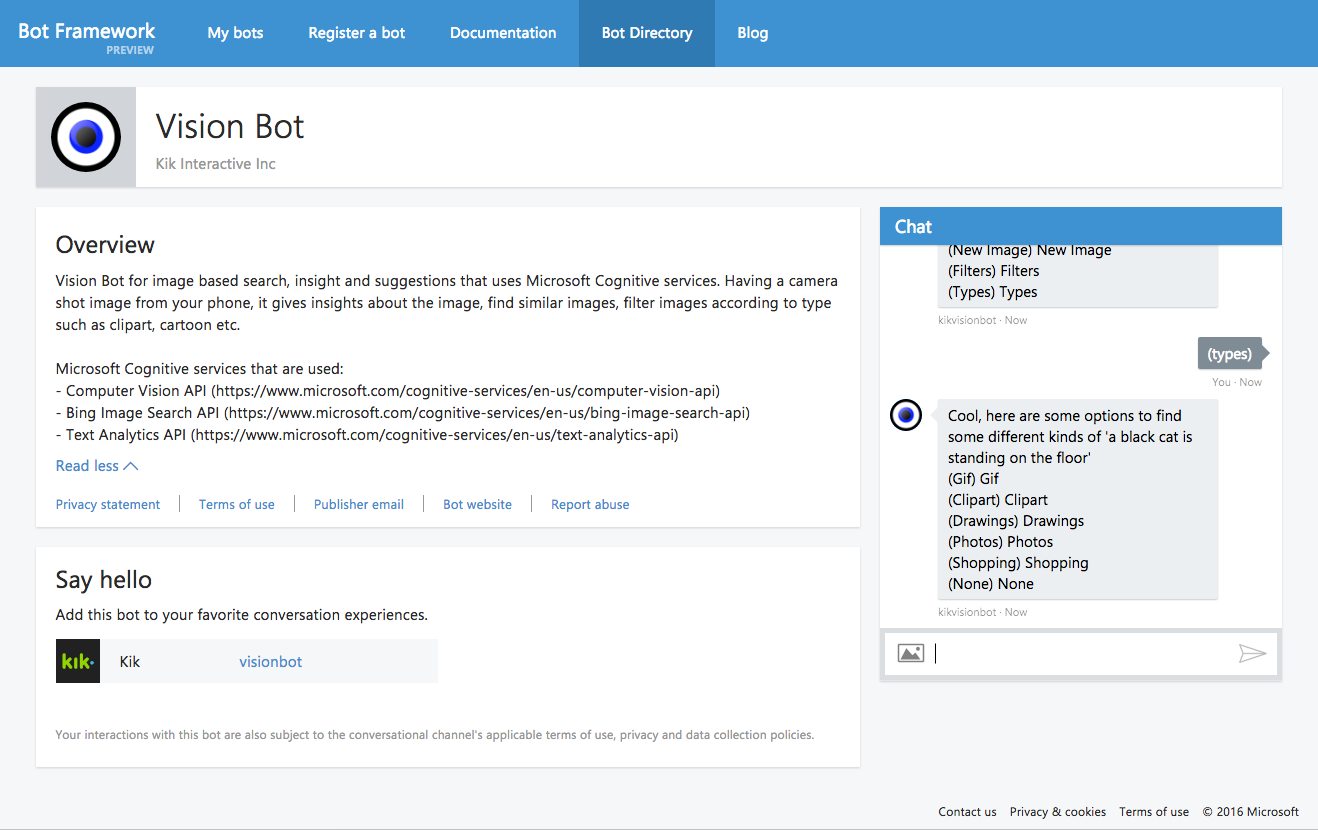
Task: Open the visionbot Kik link
Action: [271, 662]
